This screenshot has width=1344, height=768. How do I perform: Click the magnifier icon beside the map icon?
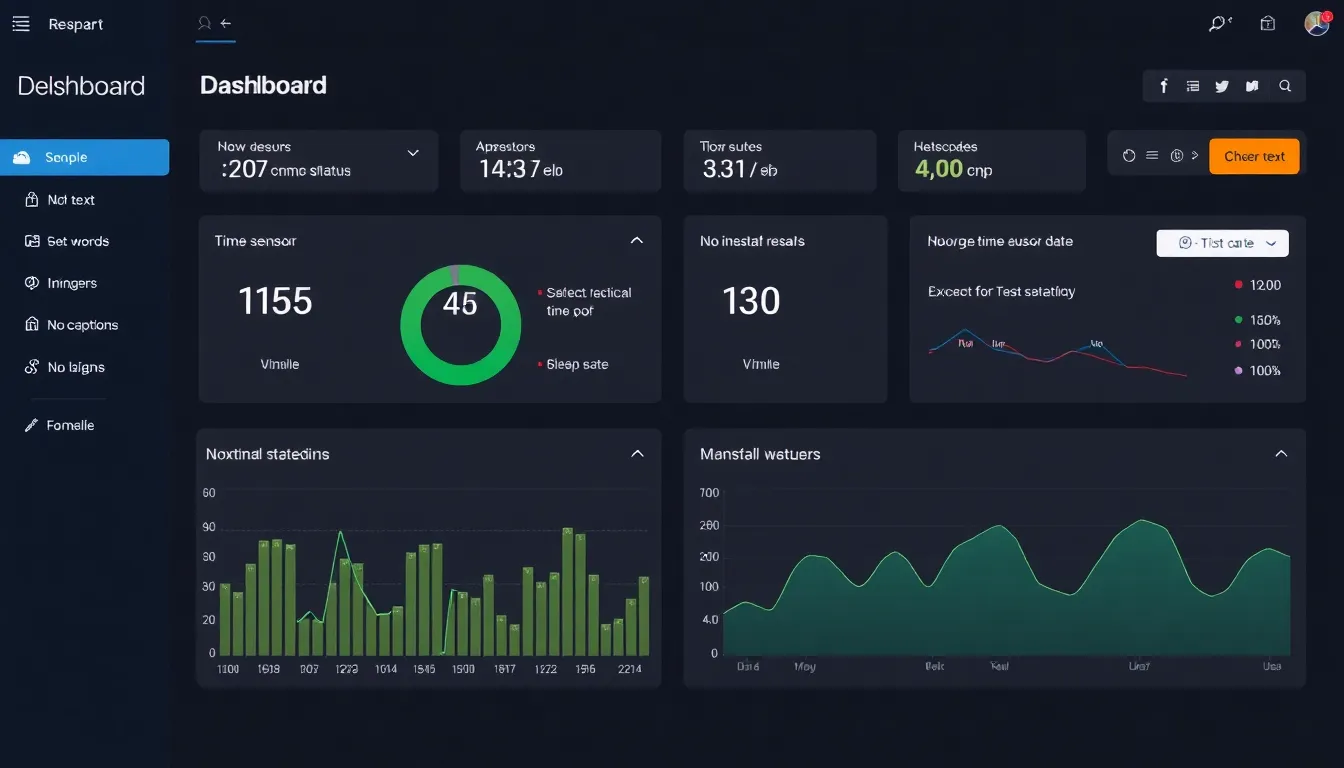(x=1285, y=86)
